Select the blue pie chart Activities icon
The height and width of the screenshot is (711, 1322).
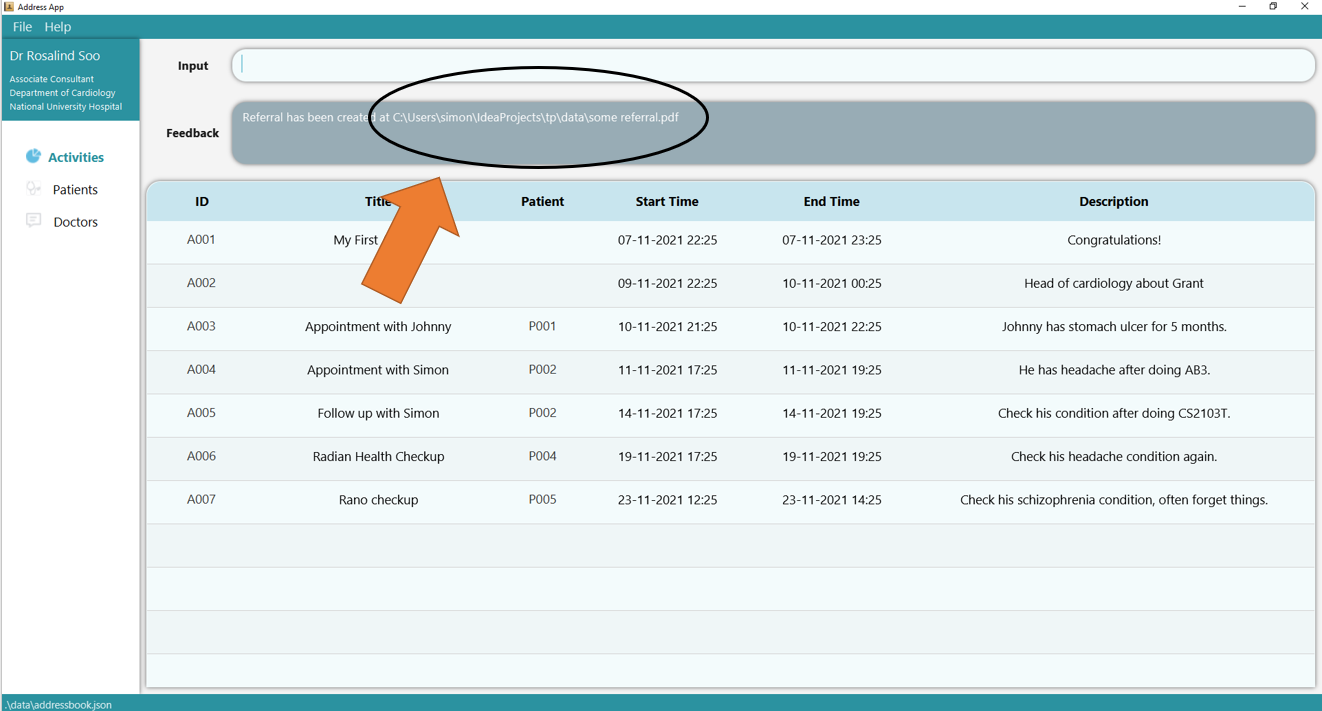coord(32,156)
